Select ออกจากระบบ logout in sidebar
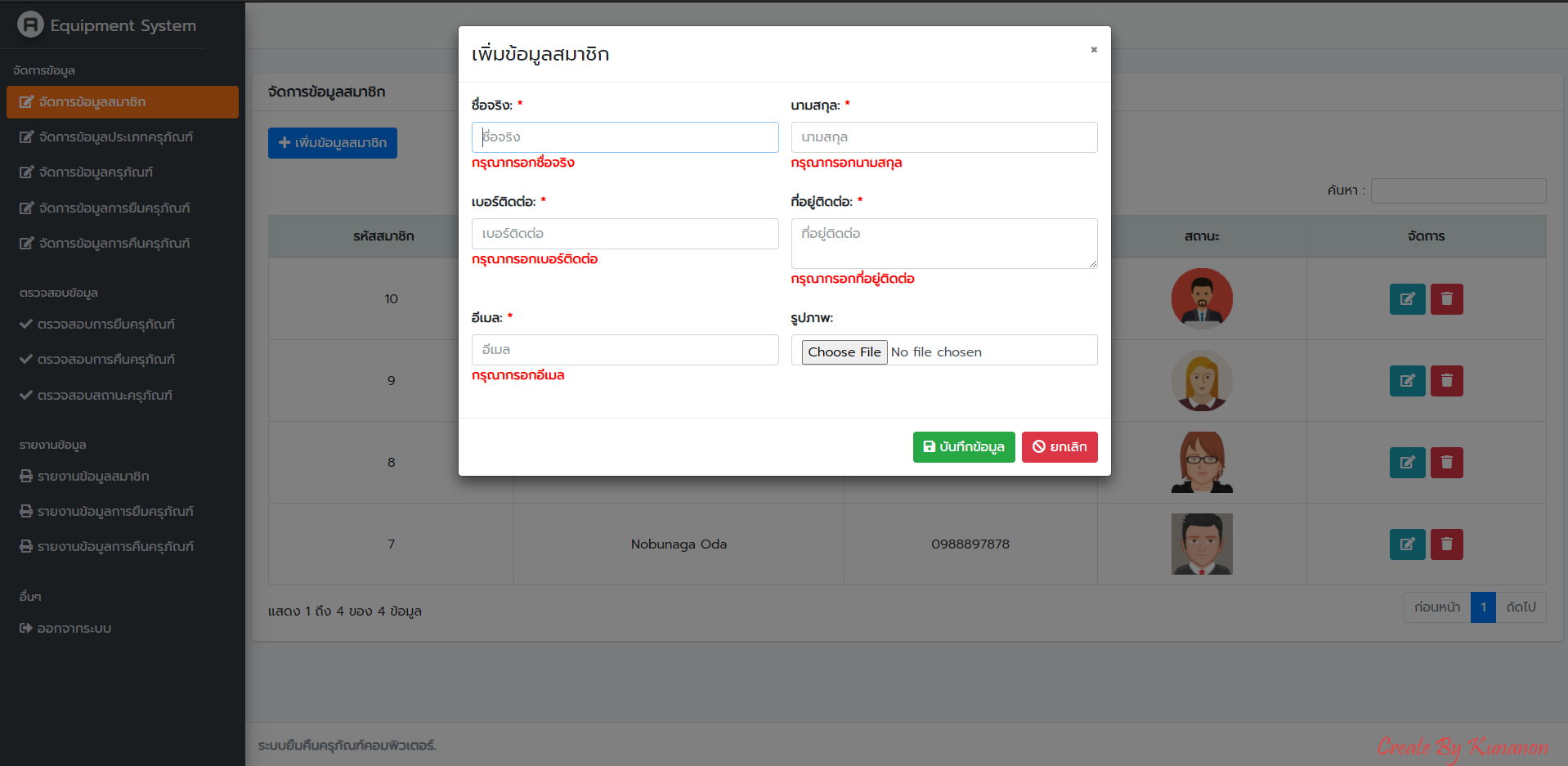 click(74, 629)
